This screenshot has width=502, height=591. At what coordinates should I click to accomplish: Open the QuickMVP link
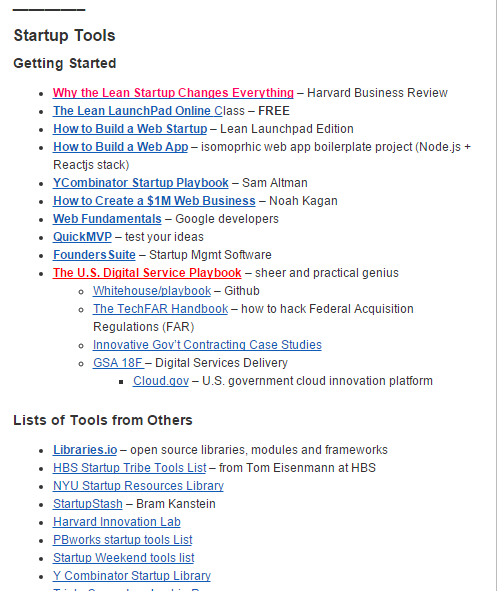click(x=82, y=237)
